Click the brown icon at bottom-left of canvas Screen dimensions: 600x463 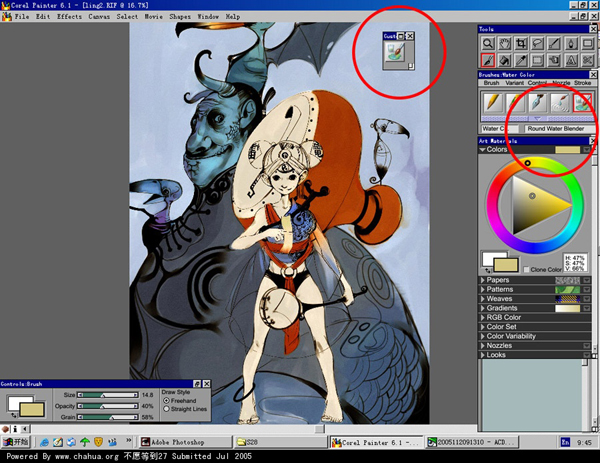(5, 429)
